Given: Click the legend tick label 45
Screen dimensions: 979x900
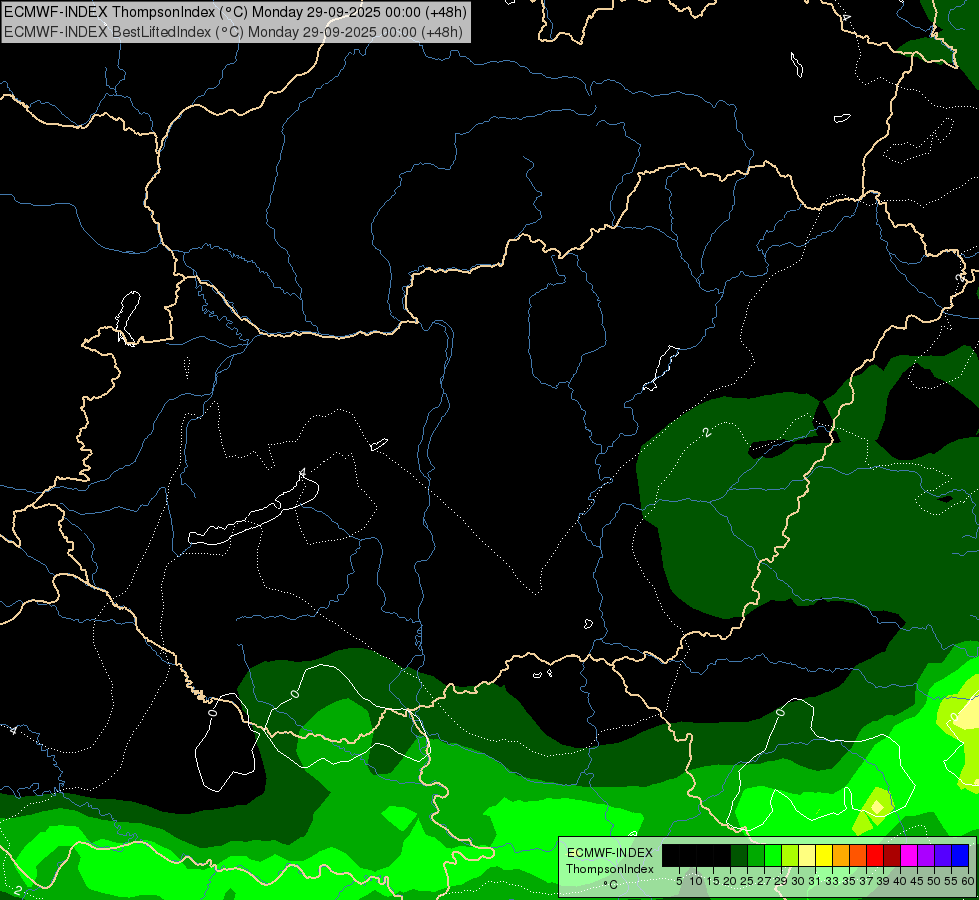Looking at the screenshot, I should point(917,881).
